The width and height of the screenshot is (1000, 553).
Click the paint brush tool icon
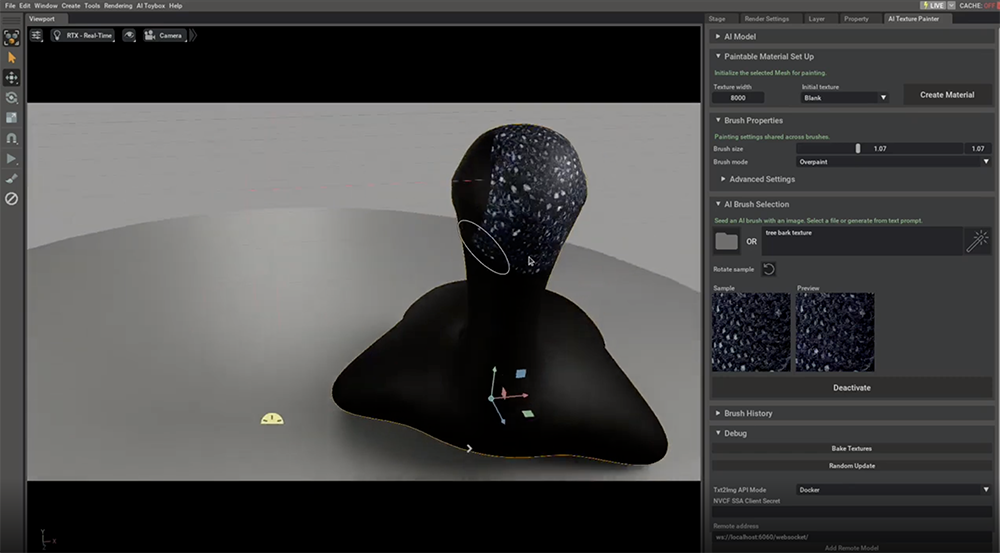tap(12, 179)
